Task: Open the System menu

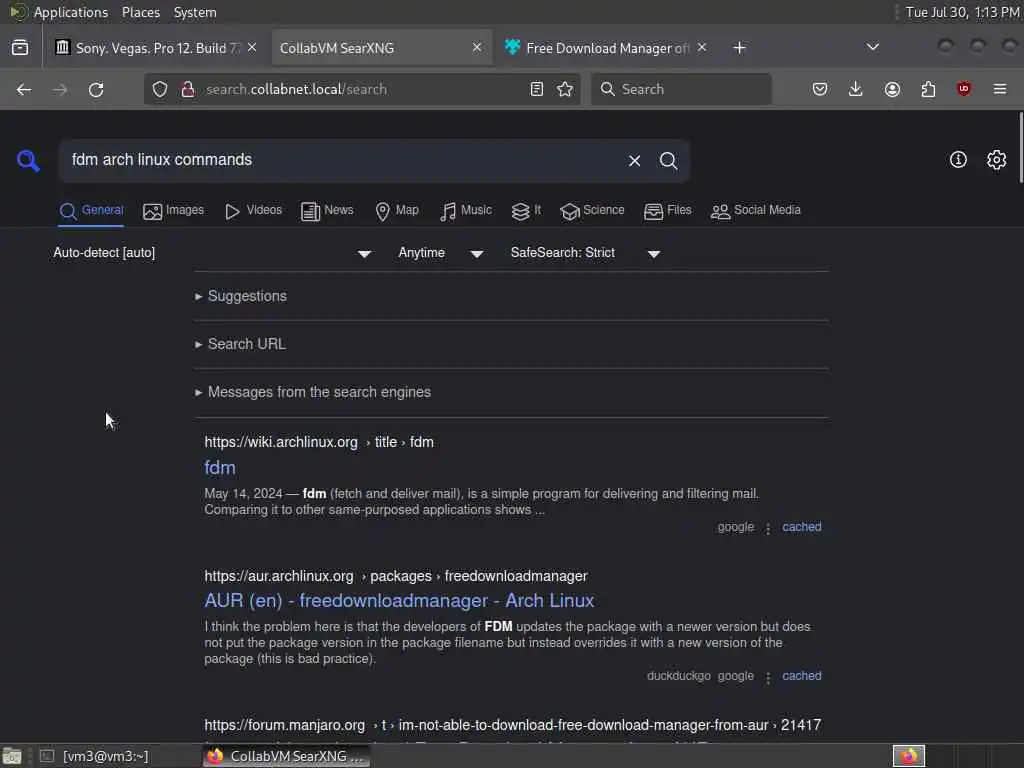Action: [x=195, y=12]
